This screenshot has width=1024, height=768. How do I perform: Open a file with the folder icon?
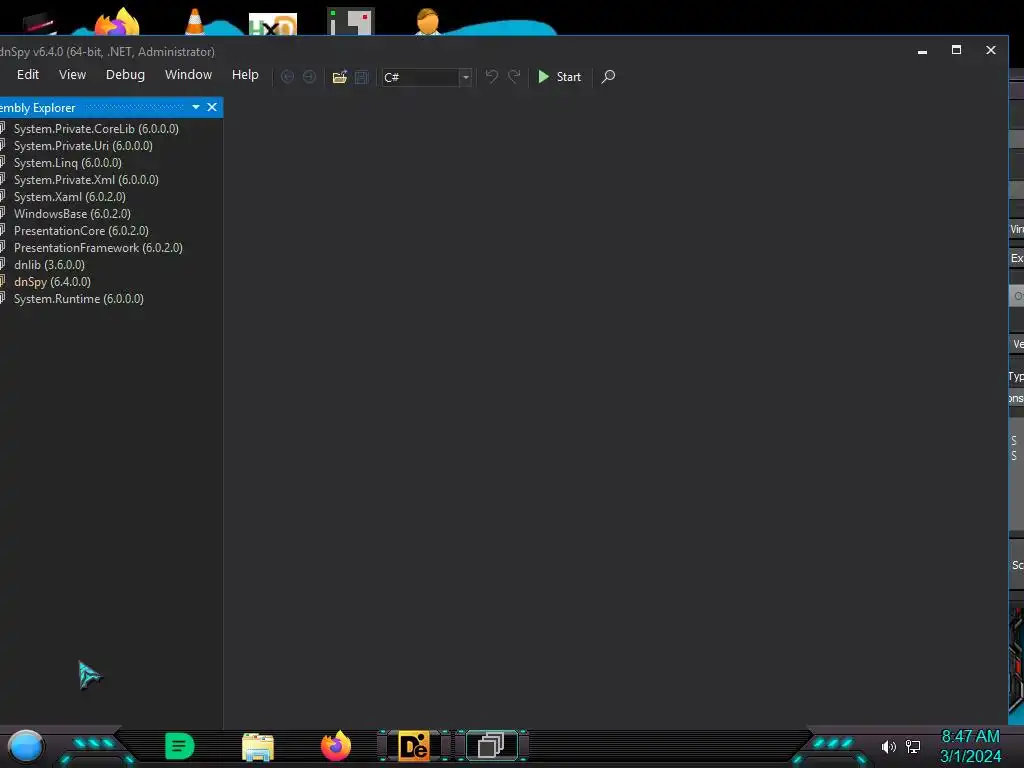pos(340,77)
